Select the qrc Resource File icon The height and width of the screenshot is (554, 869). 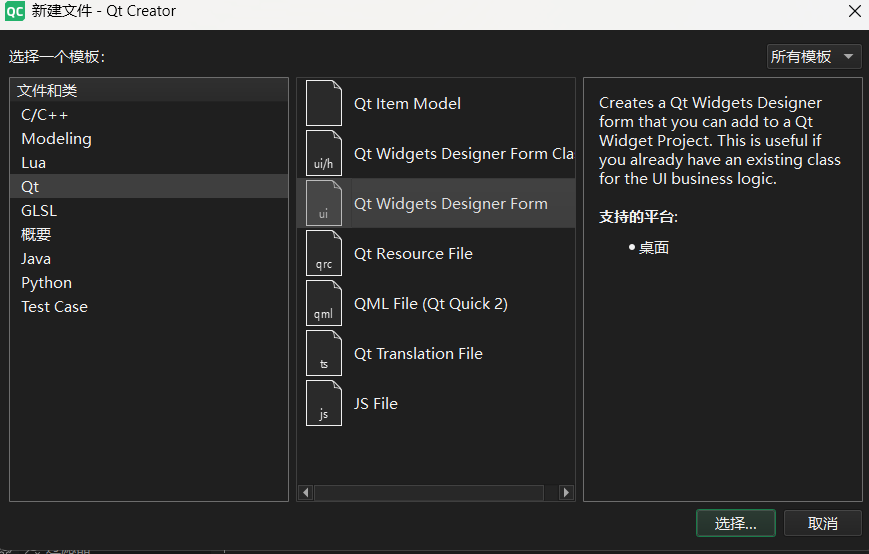(323, 253)
